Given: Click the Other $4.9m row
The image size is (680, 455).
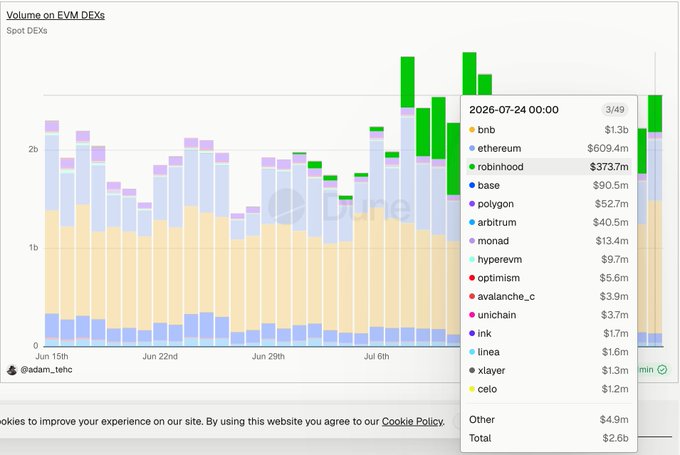Looking at the screenshot, I should [549, 419].
